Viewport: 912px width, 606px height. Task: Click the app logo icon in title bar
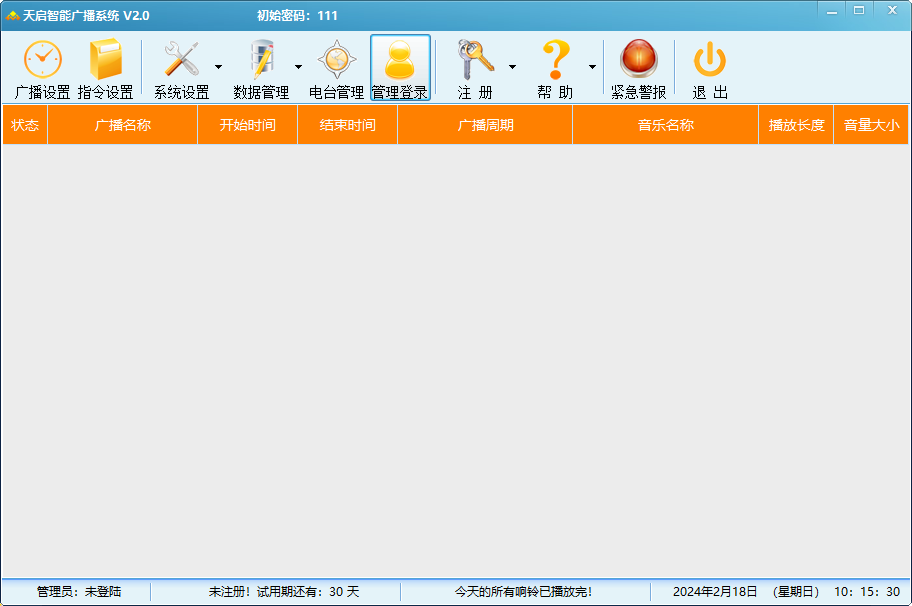click(12, 16)
